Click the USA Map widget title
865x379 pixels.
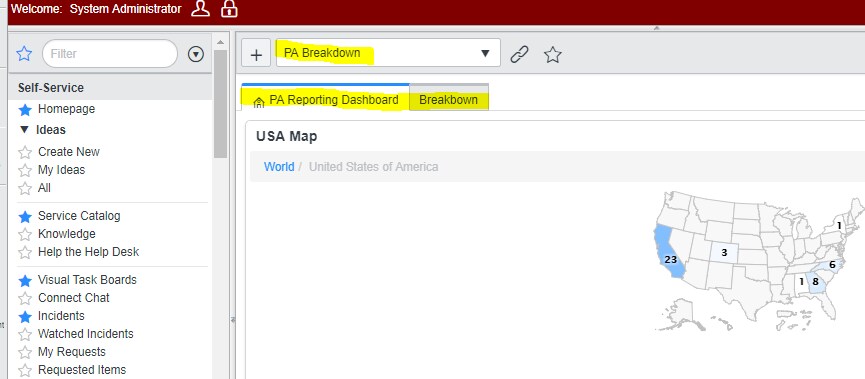coord(286,136)
